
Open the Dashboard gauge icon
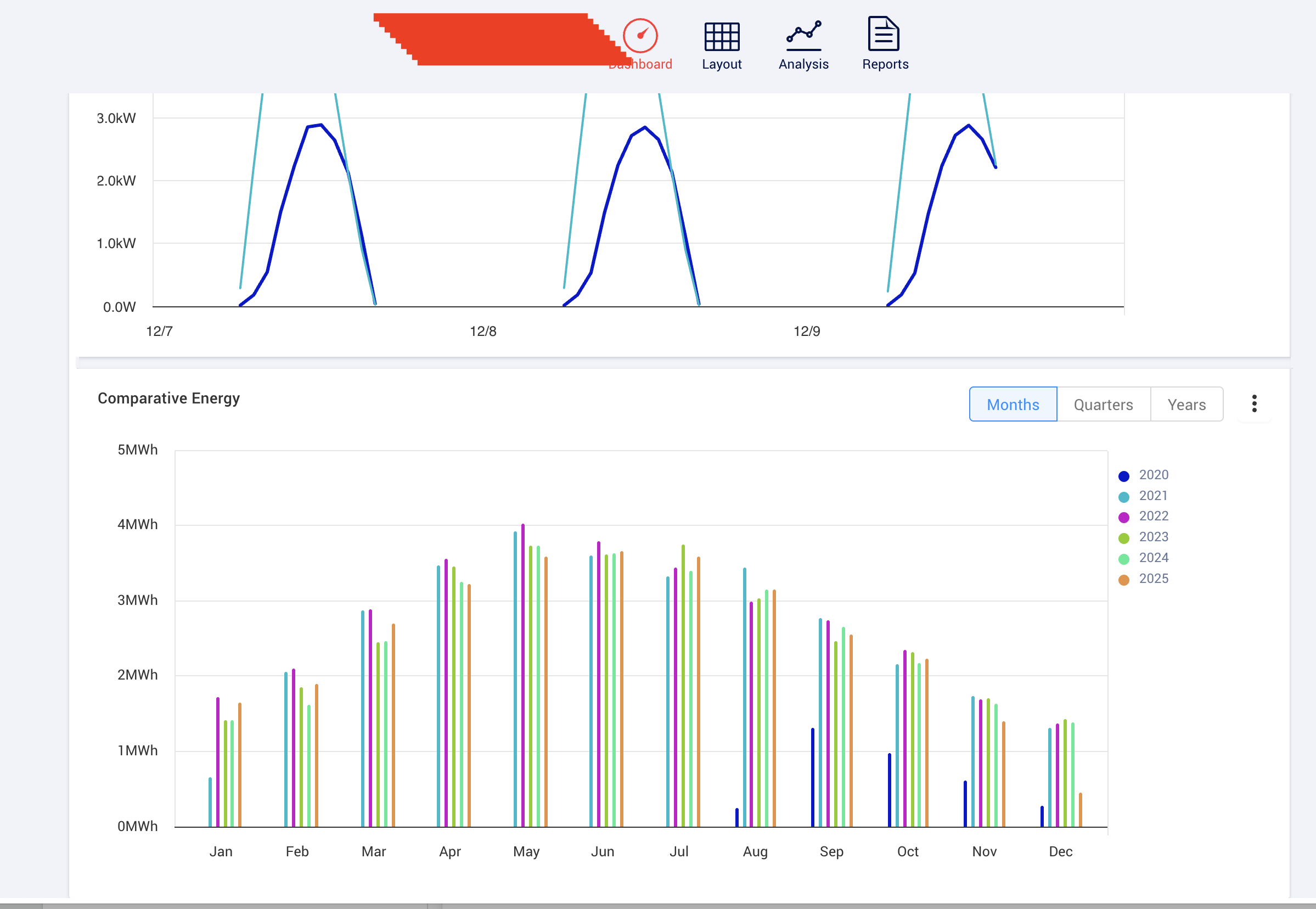click(640, 36)
